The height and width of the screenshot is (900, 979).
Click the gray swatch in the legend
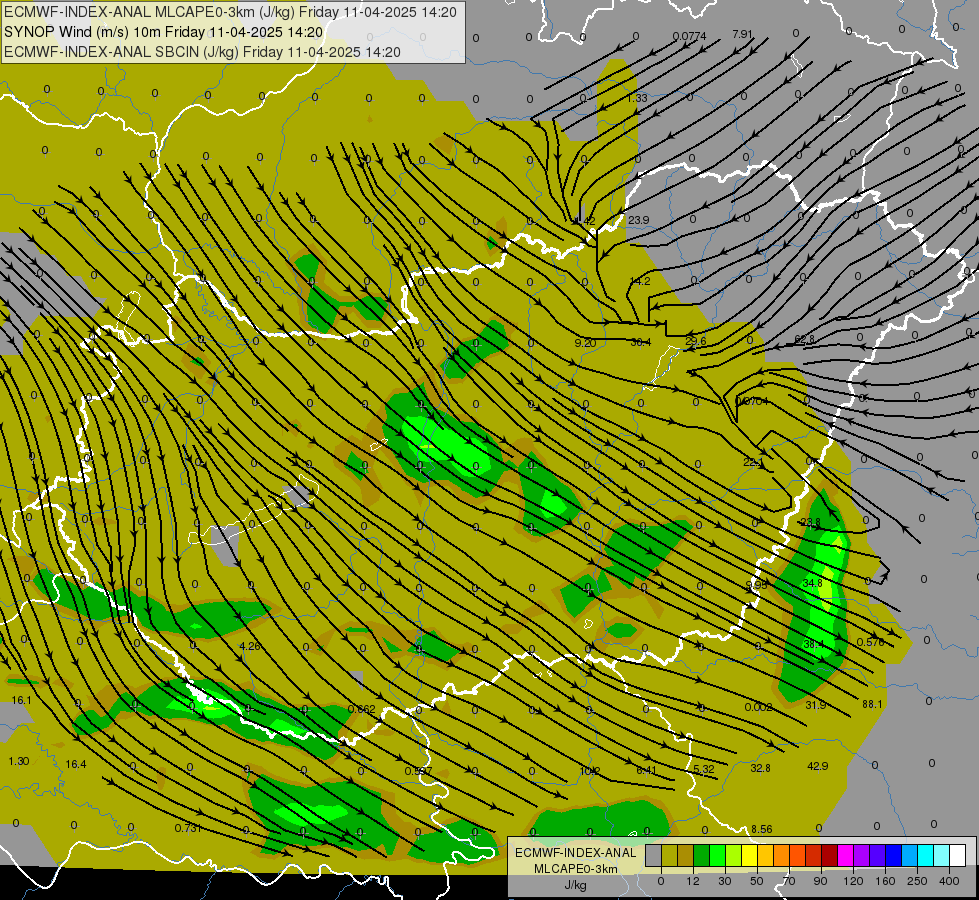tap(653, 856)
